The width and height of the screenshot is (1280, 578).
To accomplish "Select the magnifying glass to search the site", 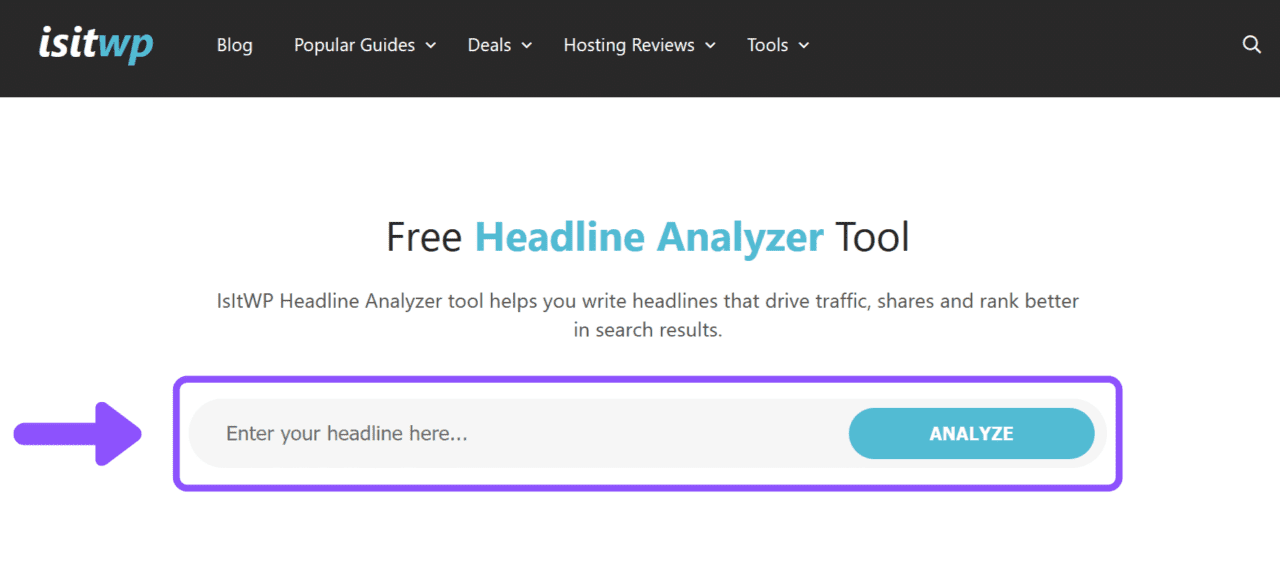I will pyautogui.click(x=1251, y=44).
